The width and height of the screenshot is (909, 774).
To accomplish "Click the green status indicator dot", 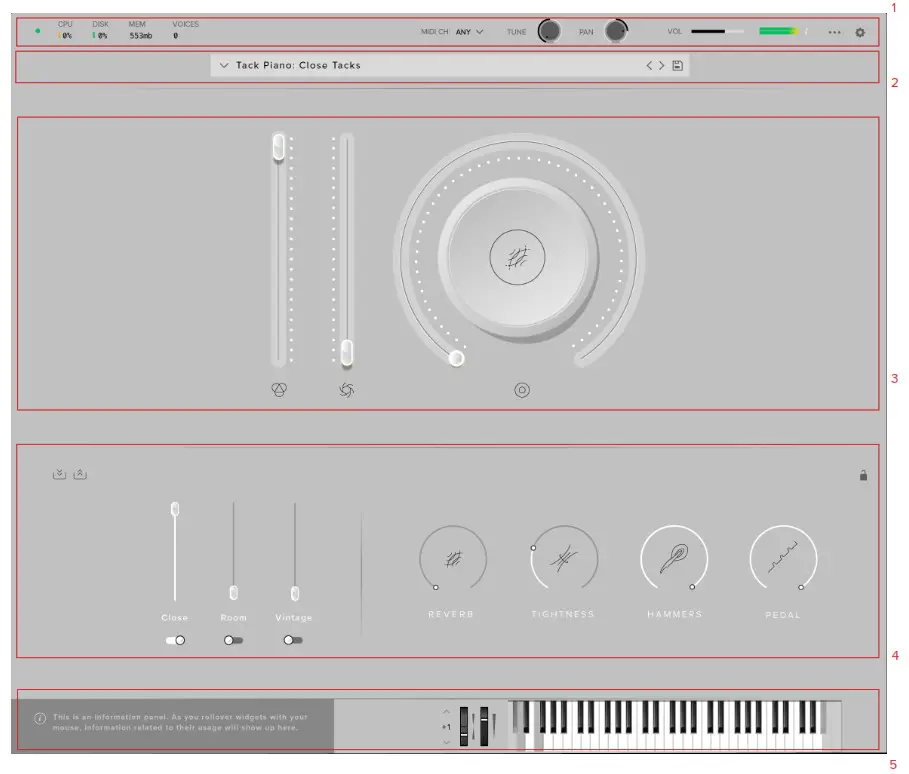I will tap(38, 31).
